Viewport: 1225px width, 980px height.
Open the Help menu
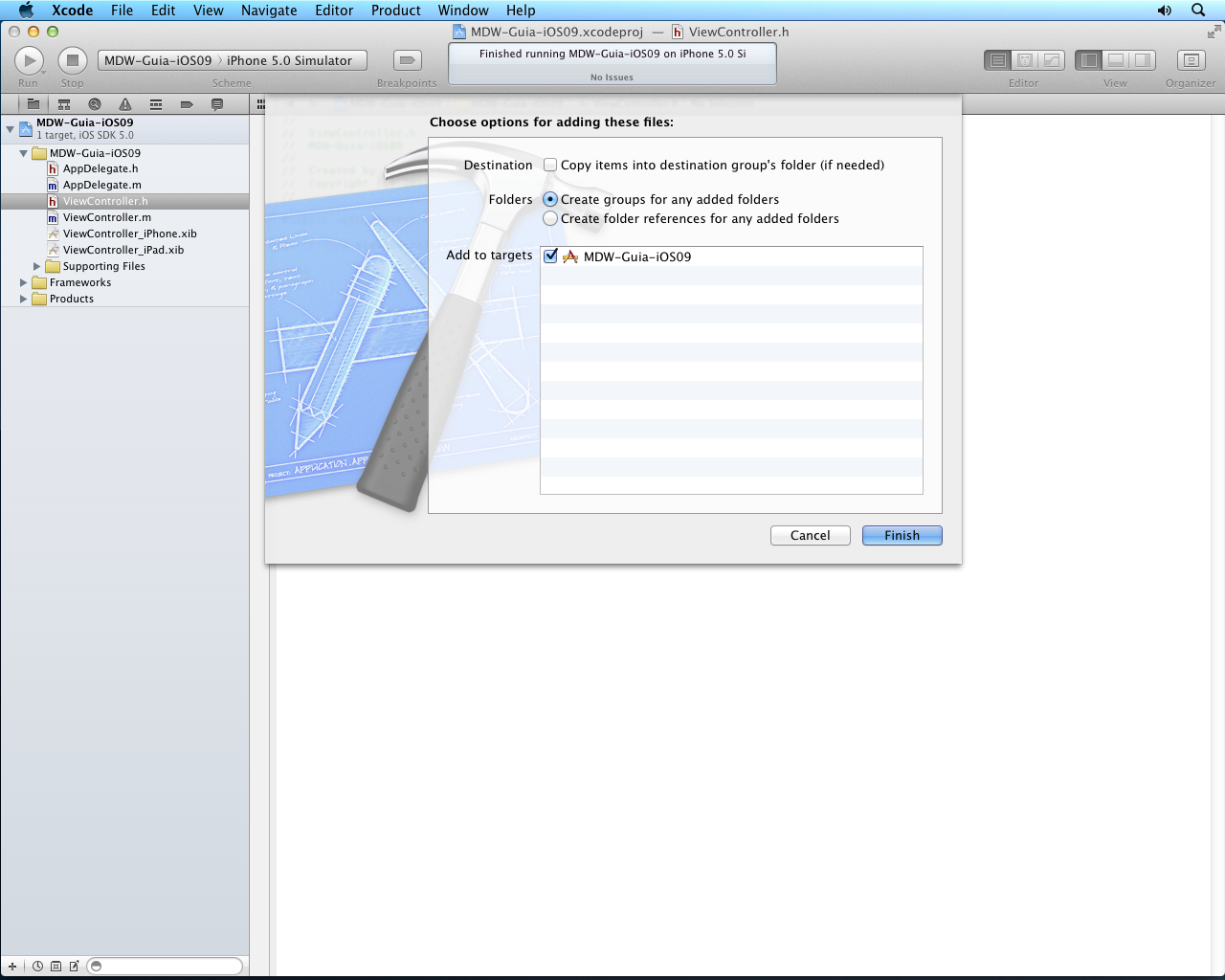(521, 11)
